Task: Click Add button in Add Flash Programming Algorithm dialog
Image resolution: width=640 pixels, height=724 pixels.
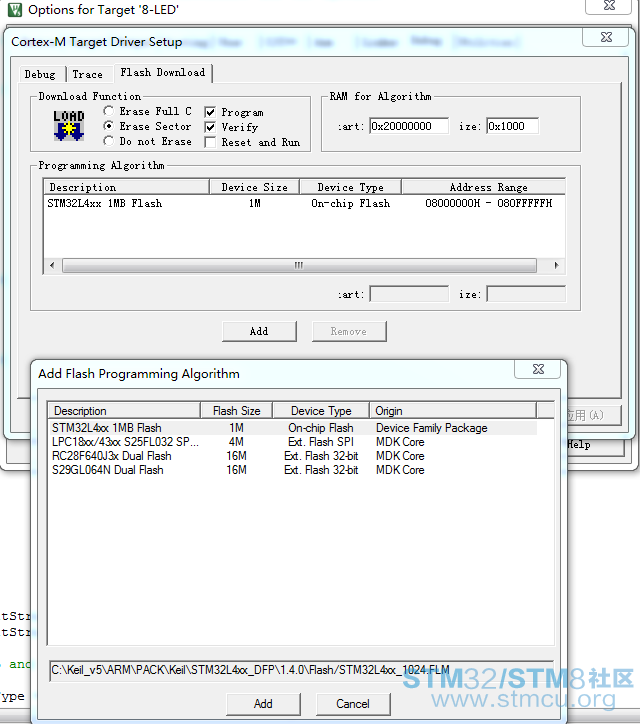Action: 263,704
